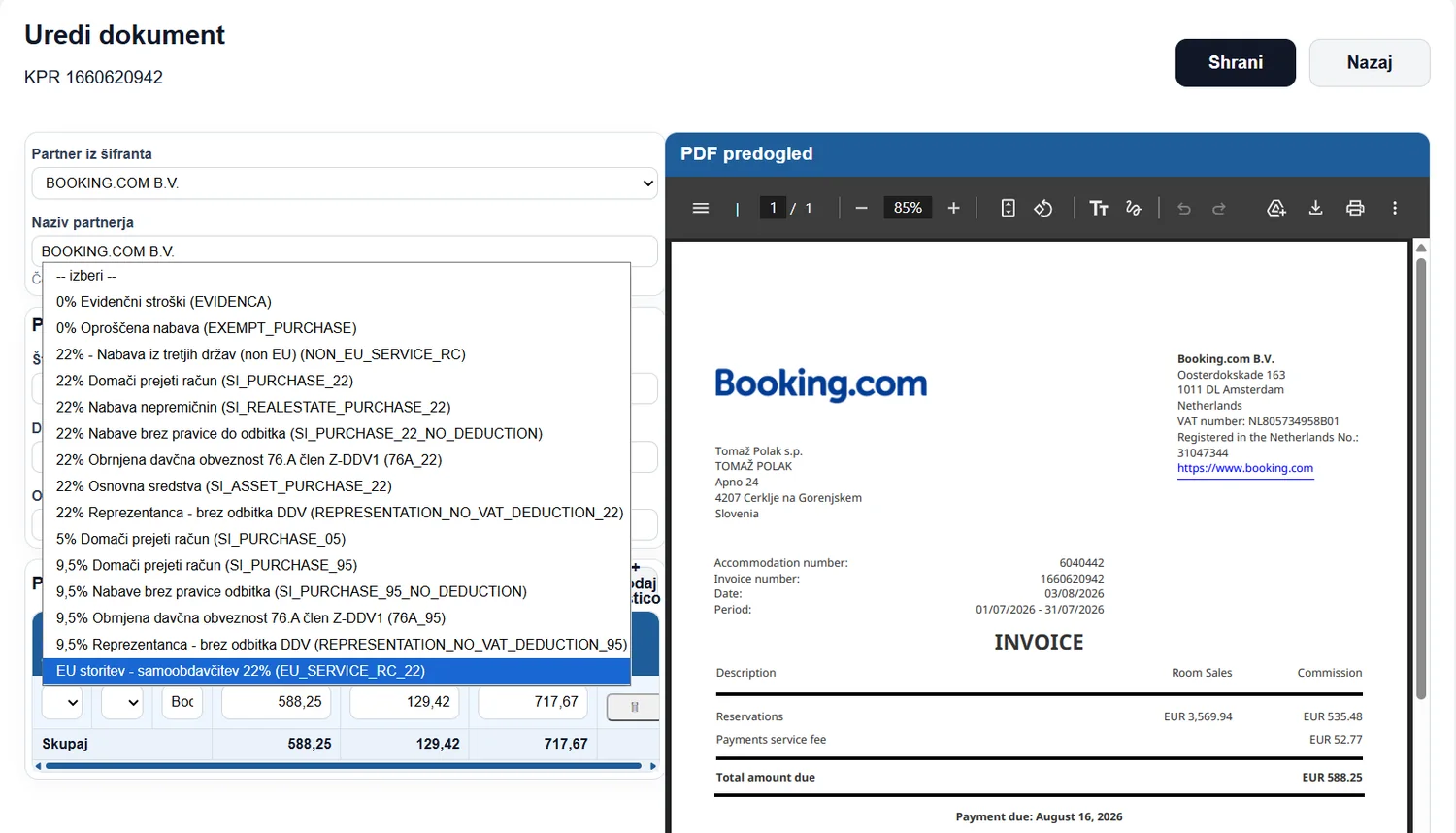Click the horizontal scrollbar left arrow
This screenshot has width=1456, height=833.
coord(39,766)
